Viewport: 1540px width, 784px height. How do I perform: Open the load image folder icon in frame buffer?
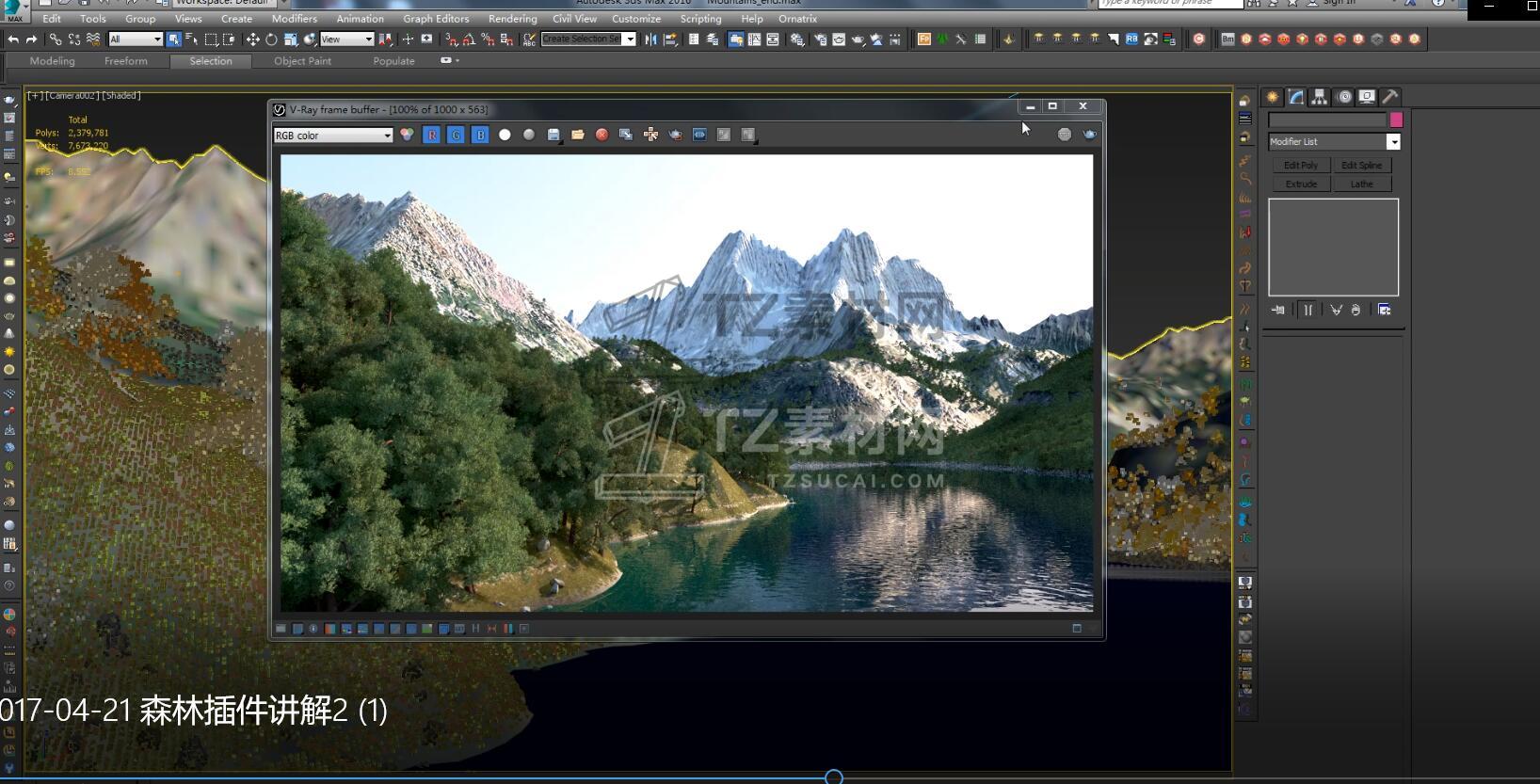point(577,136)
